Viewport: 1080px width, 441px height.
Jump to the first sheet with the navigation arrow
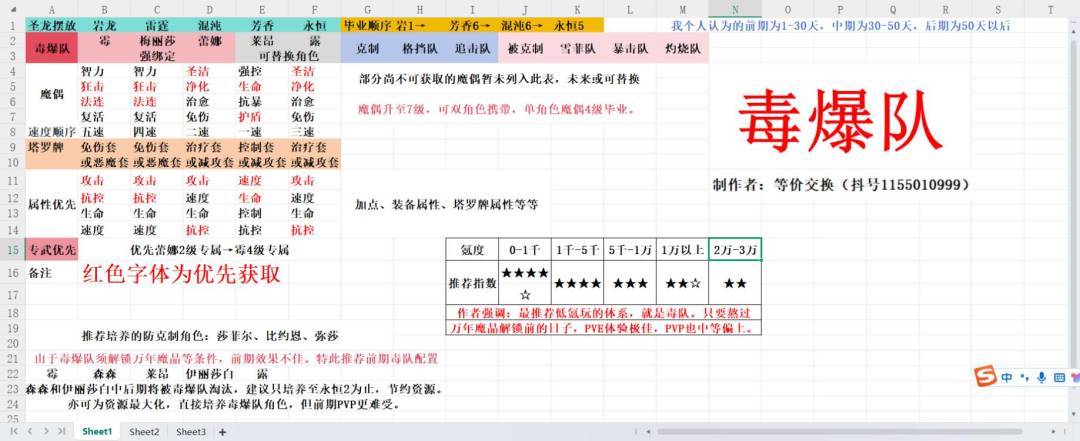coord(13,431)
